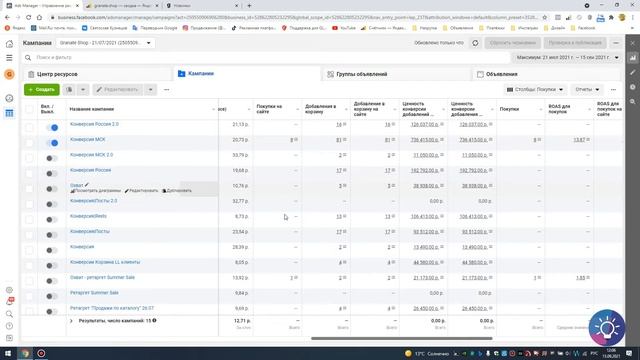Enable Охват - ретаргет Summer Sale toggle
Screen dimensions: 640x360
pyautogui.click(x=52, y=281)
